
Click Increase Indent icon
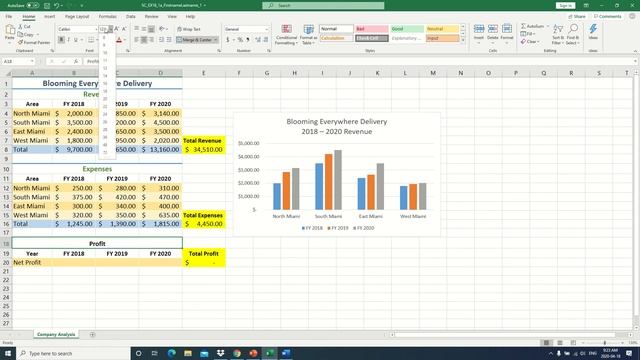point(169,40)
